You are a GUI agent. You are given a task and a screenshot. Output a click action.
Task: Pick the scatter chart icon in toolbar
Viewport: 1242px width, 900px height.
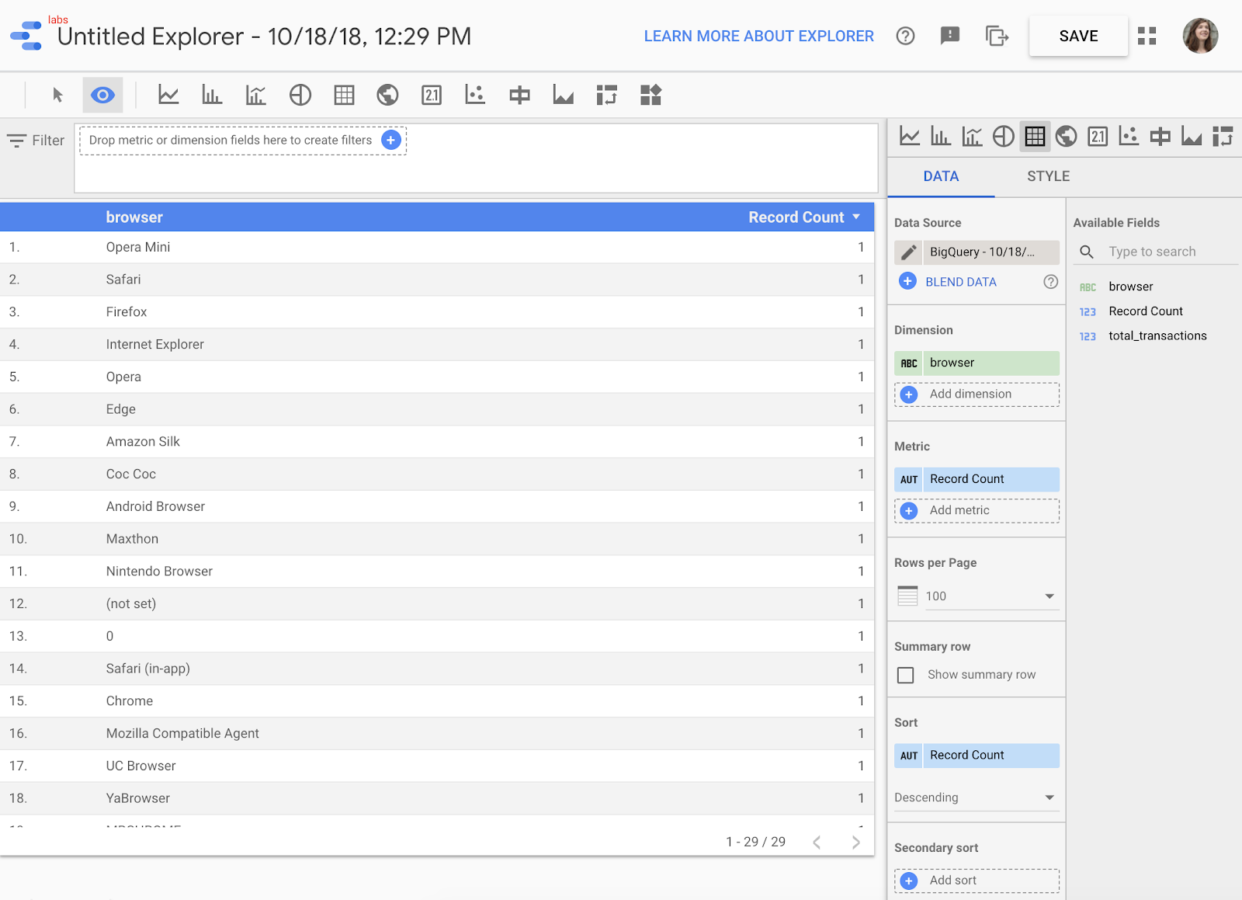[x=475, y=95]
